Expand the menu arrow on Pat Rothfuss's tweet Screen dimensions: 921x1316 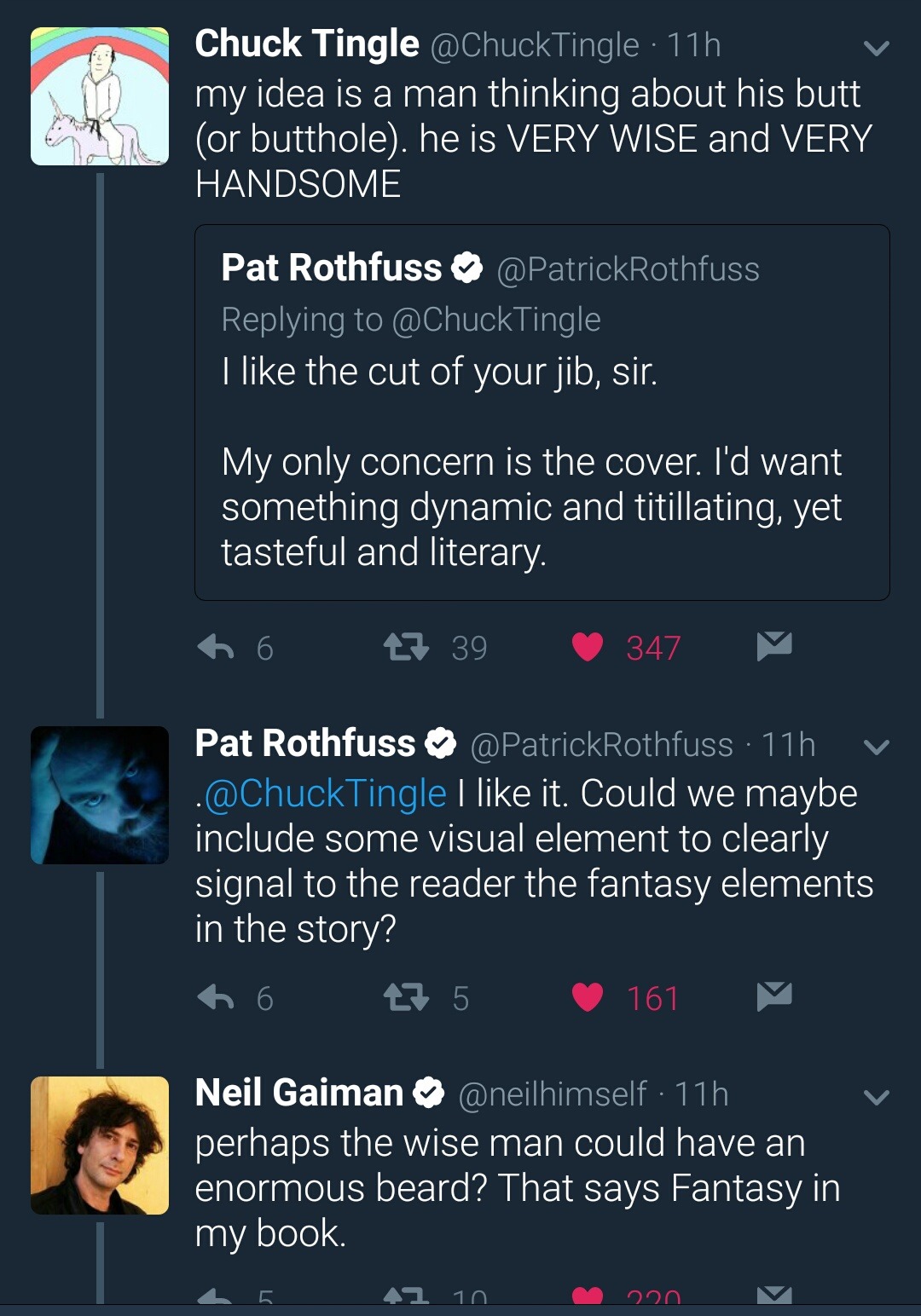pyautogui.click(x=877, y=747)
